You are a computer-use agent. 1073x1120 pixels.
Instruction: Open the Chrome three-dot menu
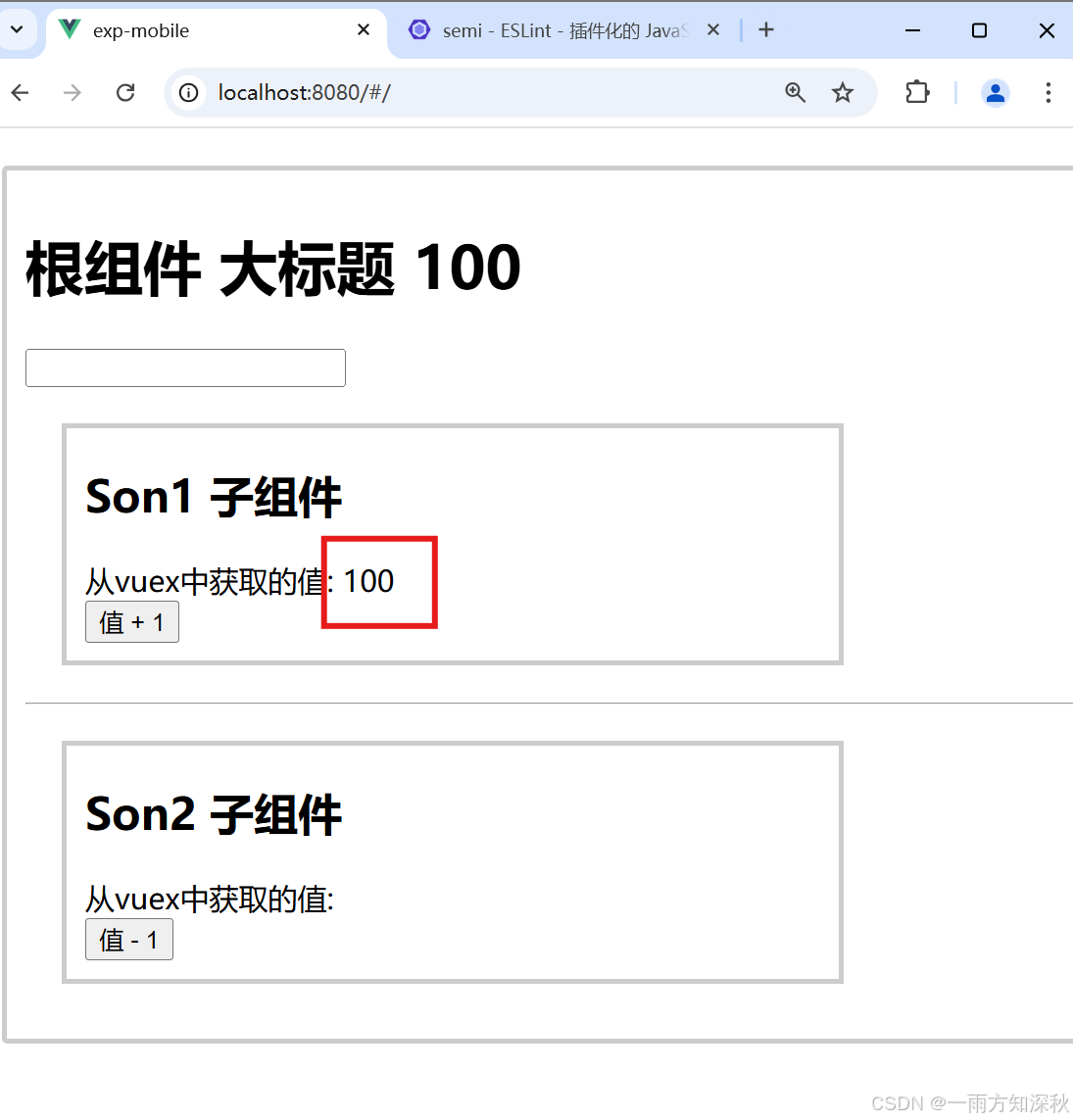point(1048,93)
